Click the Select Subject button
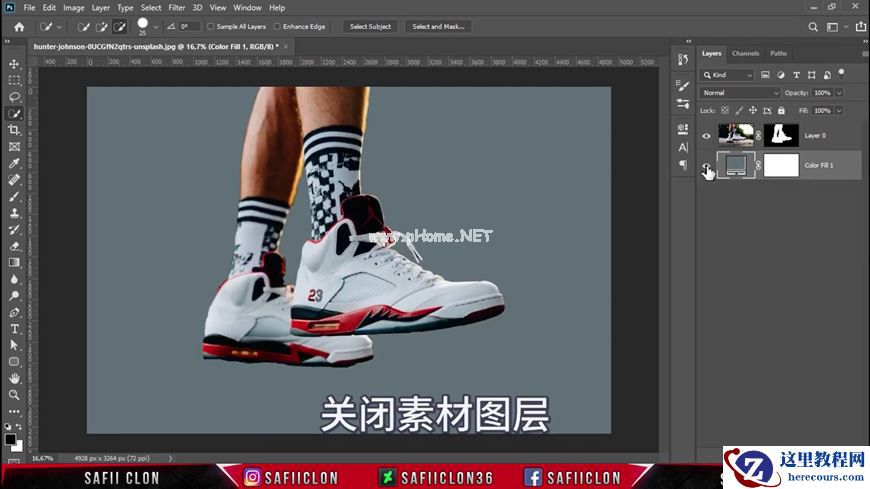This screenshot has height=489, width=870. tap(370, 27)
